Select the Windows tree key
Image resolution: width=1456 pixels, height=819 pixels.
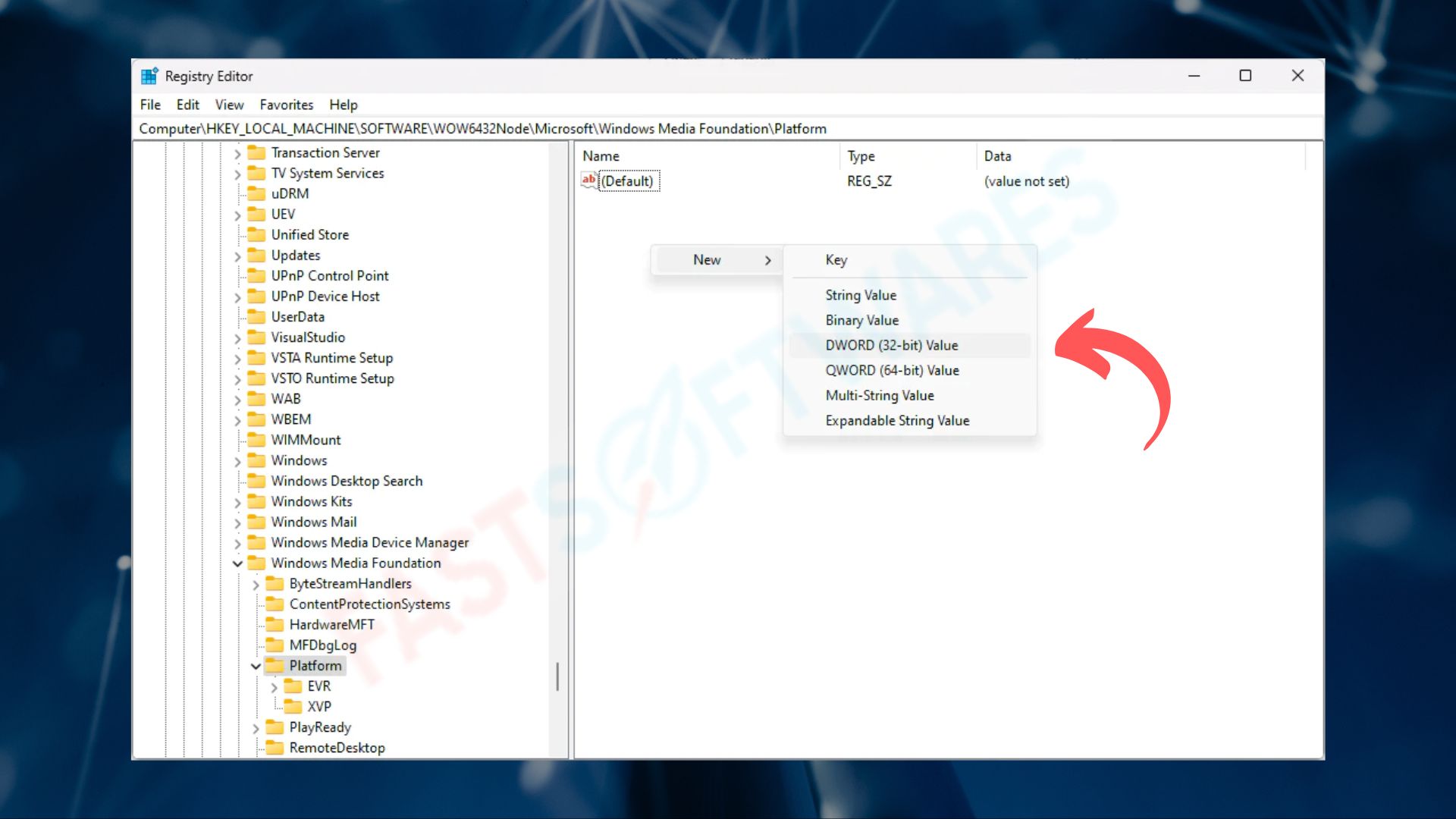[x=299, y=460]
